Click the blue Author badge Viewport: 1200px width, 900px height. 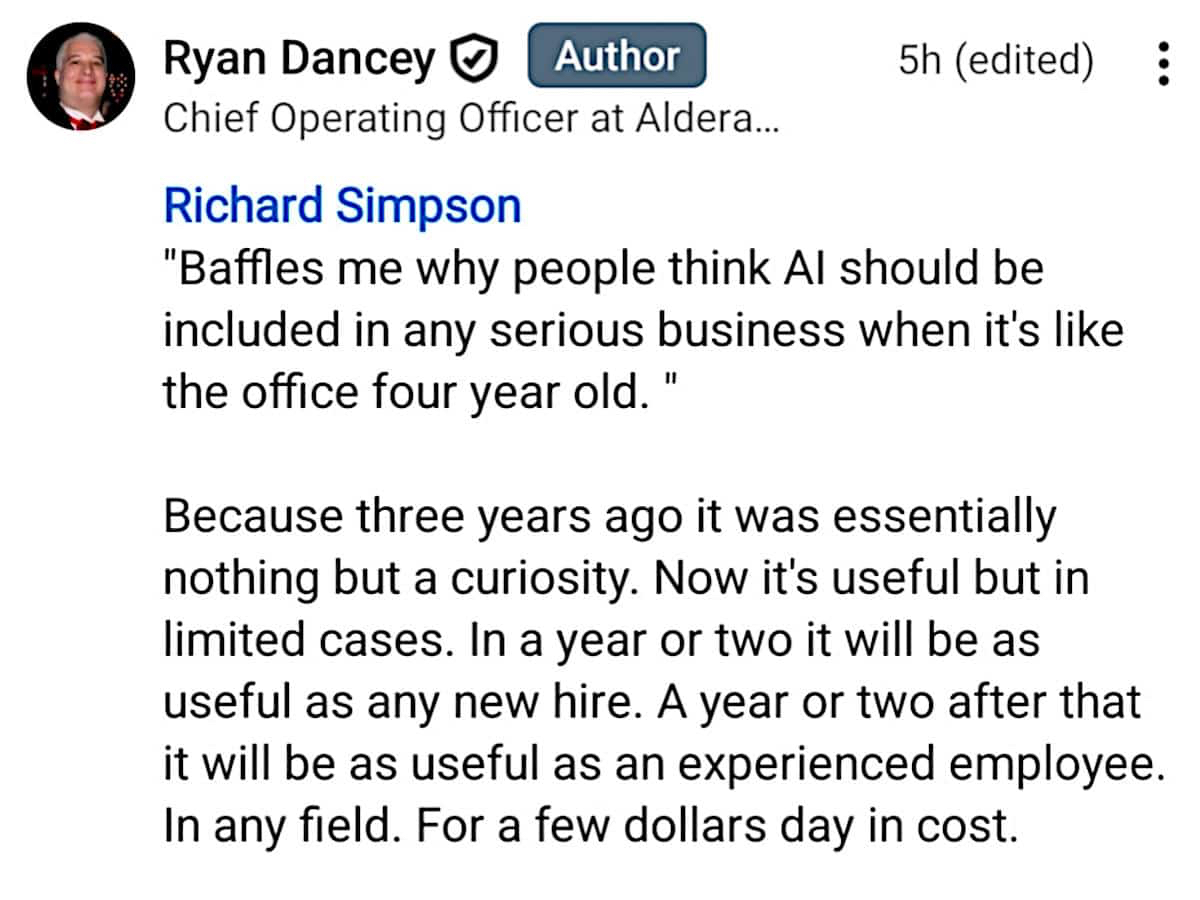[616, 56]
